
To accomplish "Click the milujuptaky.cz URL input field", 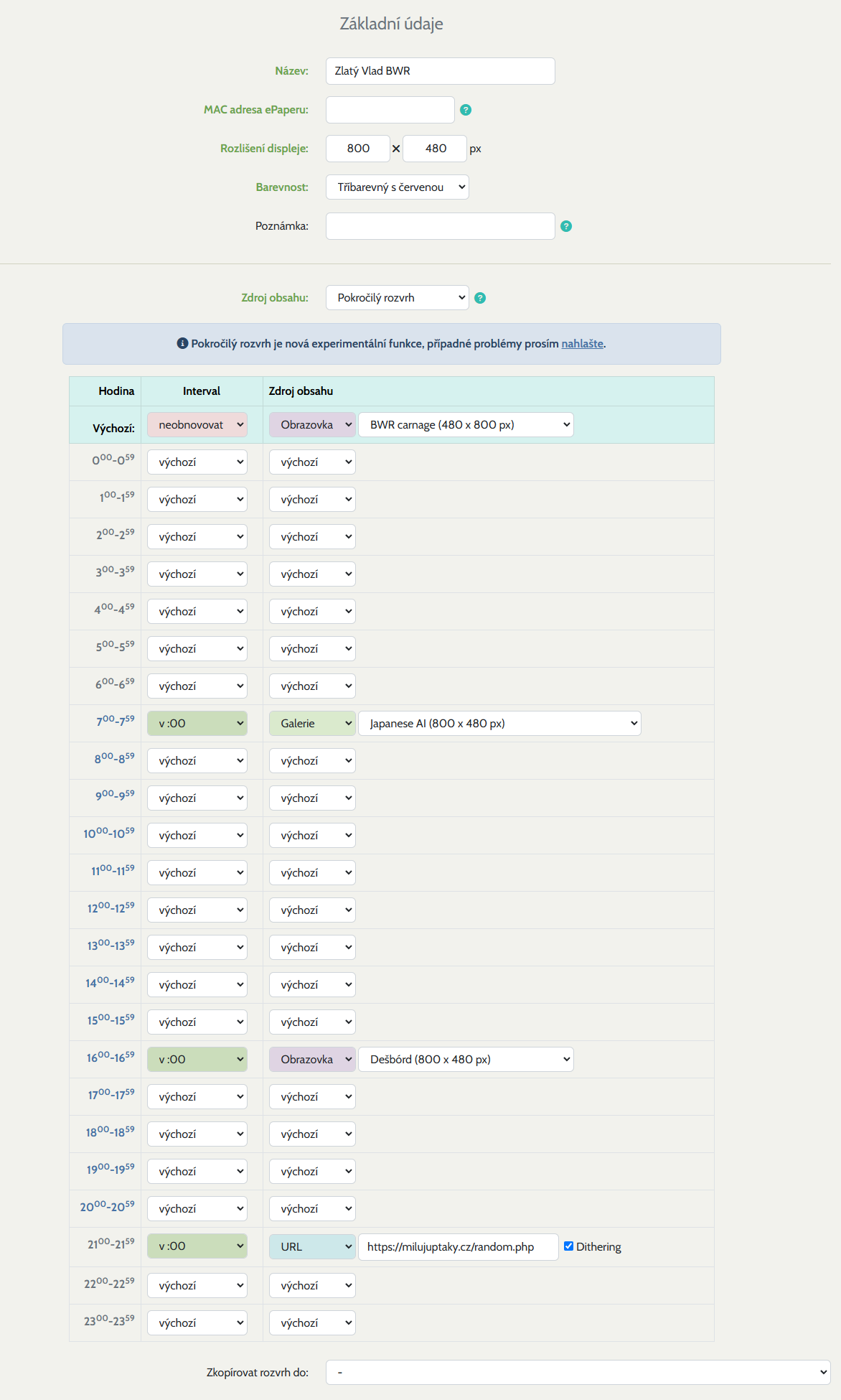I will (x=458, y=1247).
